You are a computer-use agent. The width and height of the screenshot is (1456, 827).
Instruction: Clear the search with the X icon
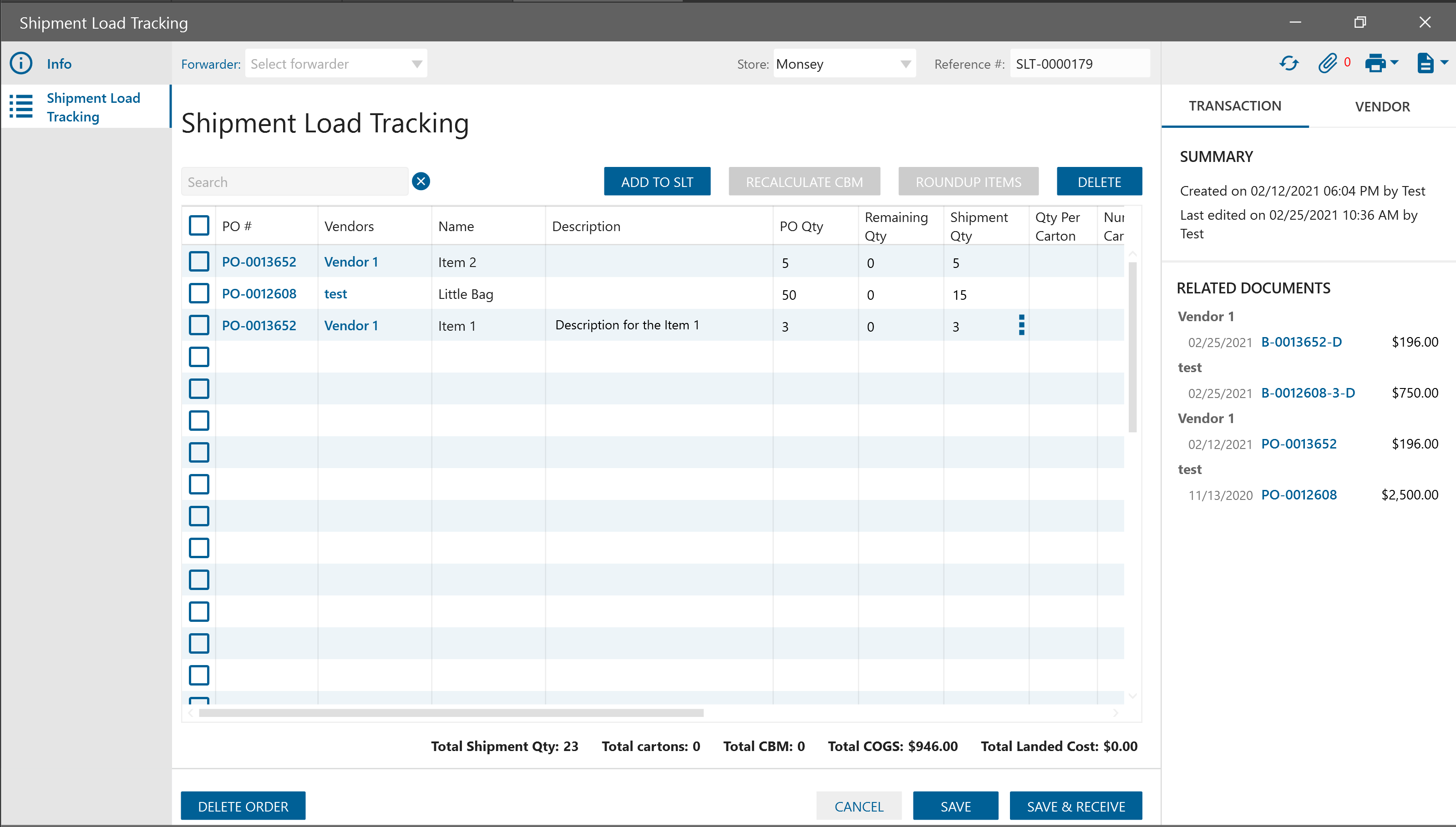421,181
